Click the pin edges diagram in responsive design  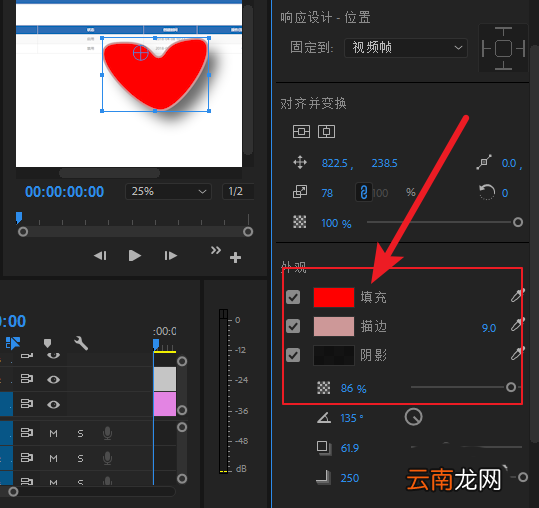tap(503, 48)
